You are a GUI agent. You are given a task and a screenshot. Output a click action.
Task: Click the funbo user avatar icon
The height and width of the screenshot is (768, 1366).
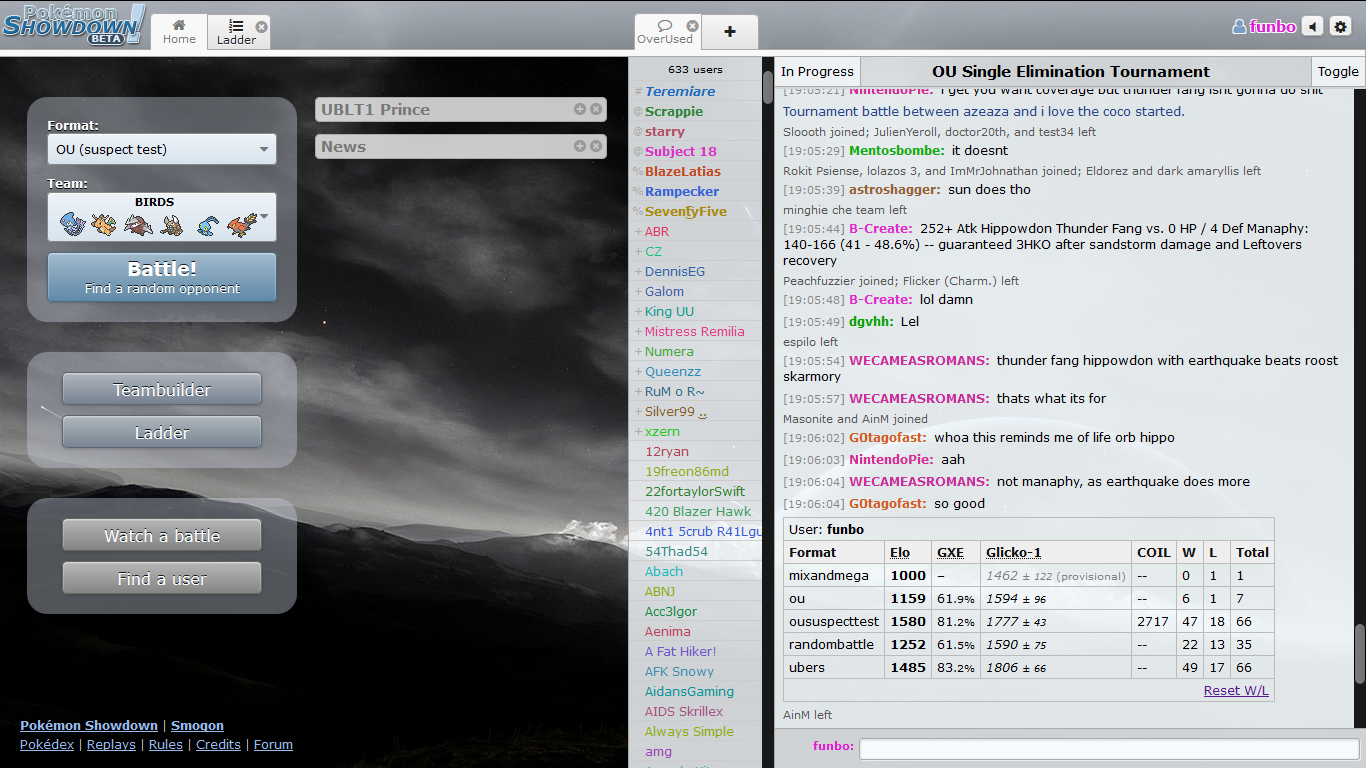point(1239,27)
